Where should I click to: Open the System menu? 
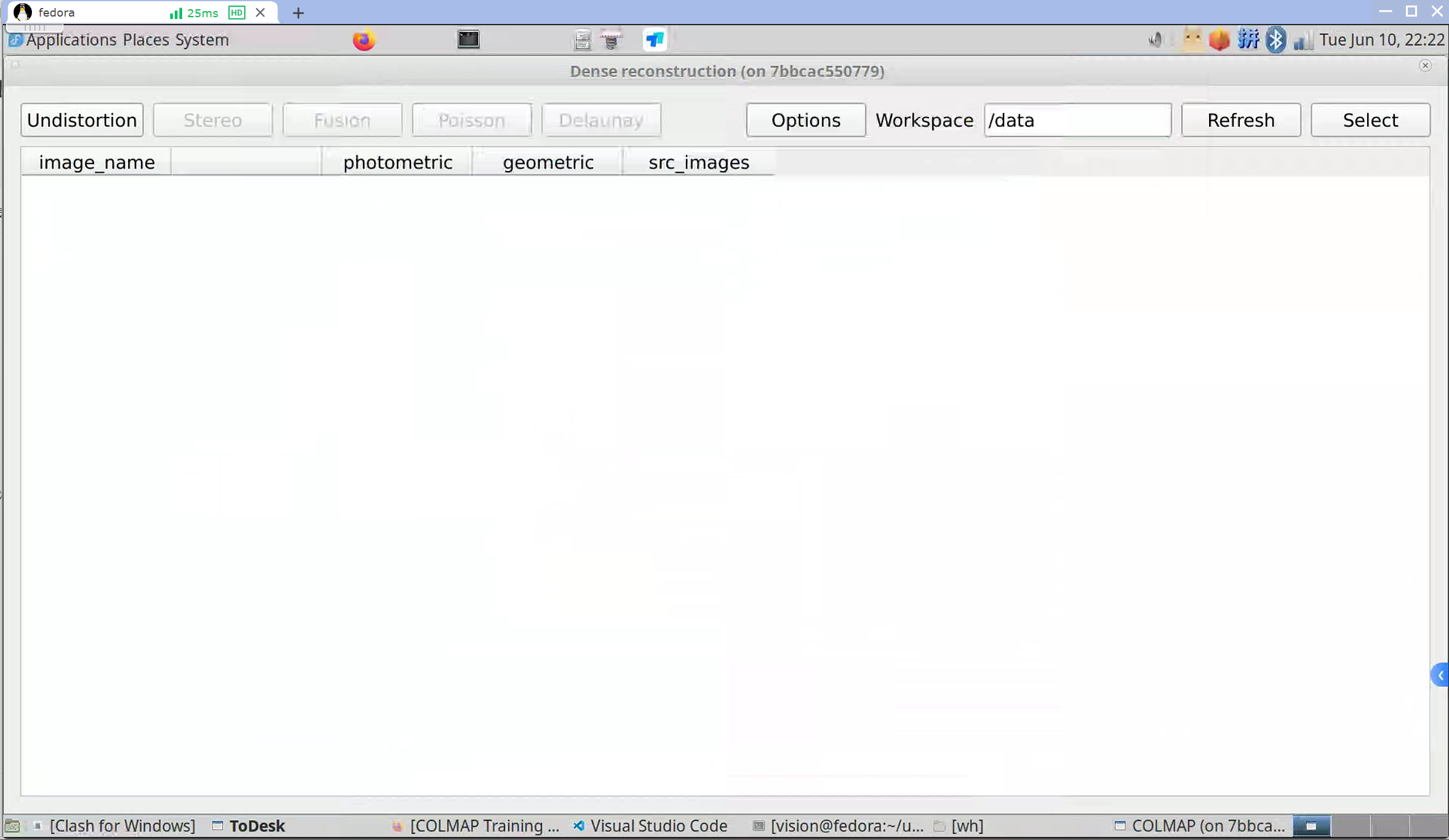202,40
